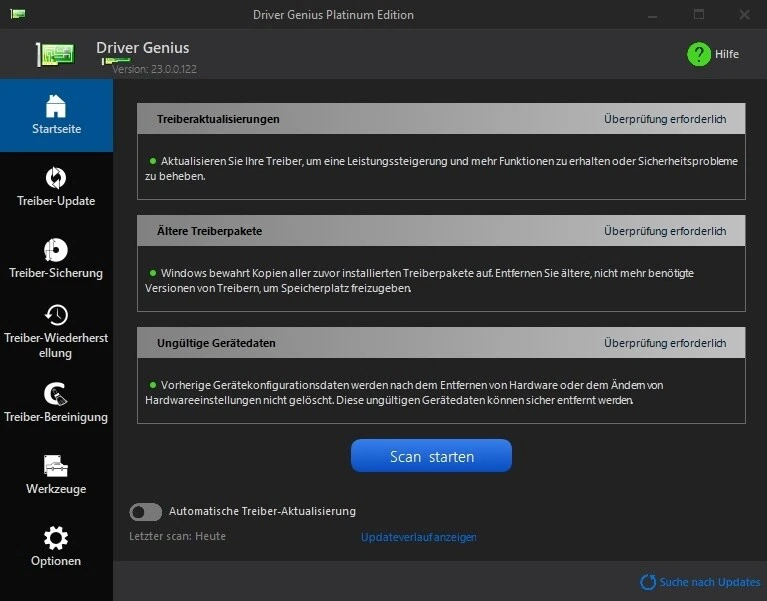Click the 'Windows bewahrt Kopien' description
The image size is (767, 601).
click(419, 281)
